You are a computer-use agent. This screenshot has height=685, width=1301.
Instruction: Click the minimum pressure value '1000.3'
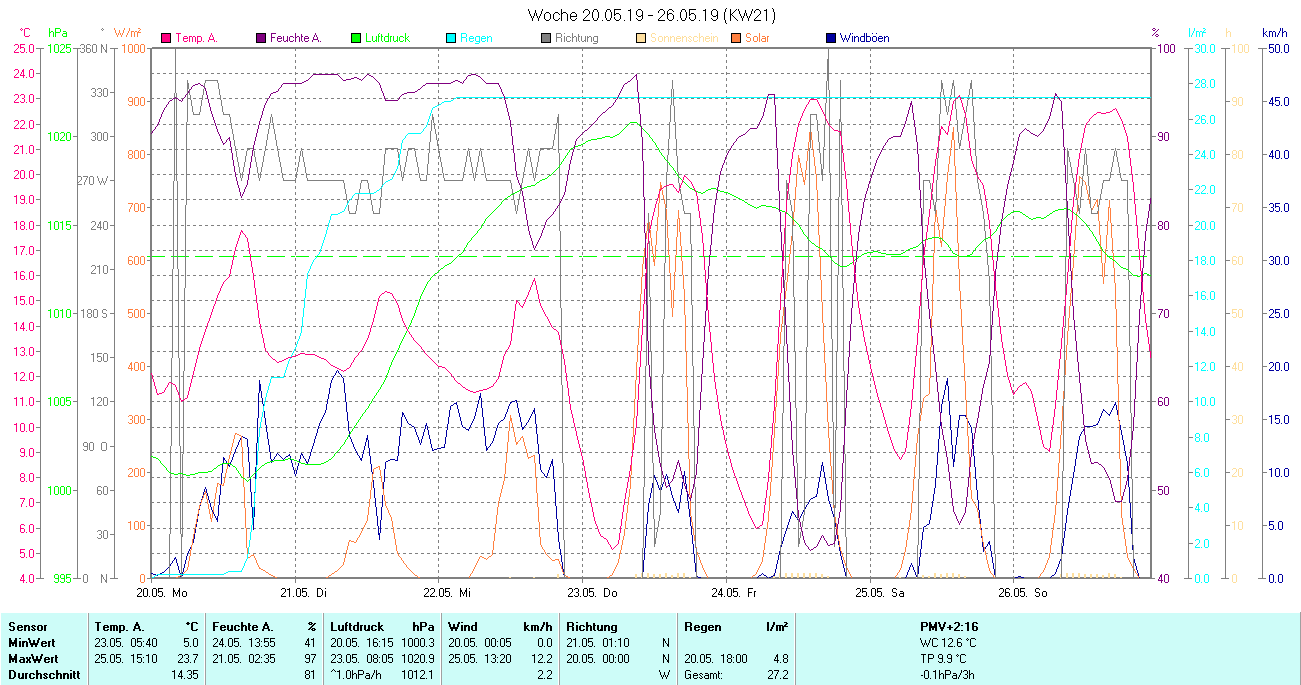coord(417,643)
